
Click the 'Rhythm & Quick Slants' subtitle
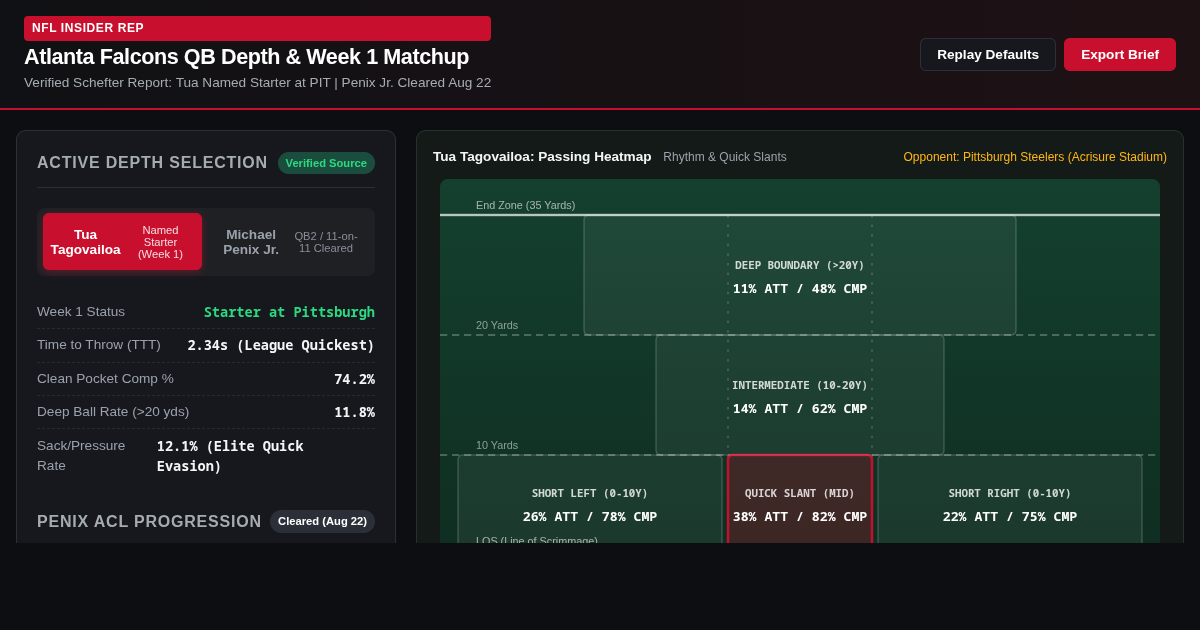pos(725,157)
